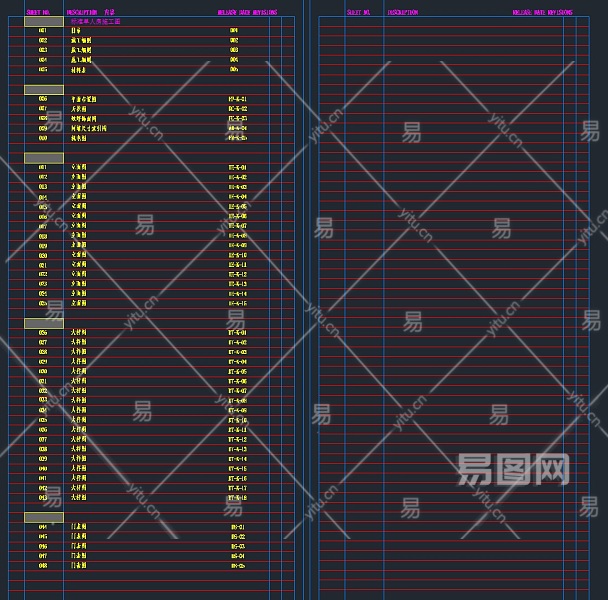Select the gray section box above sheet 006
The height and width of the screenshot is (600, 608).
pyautogui.click(x=44, y=89)
